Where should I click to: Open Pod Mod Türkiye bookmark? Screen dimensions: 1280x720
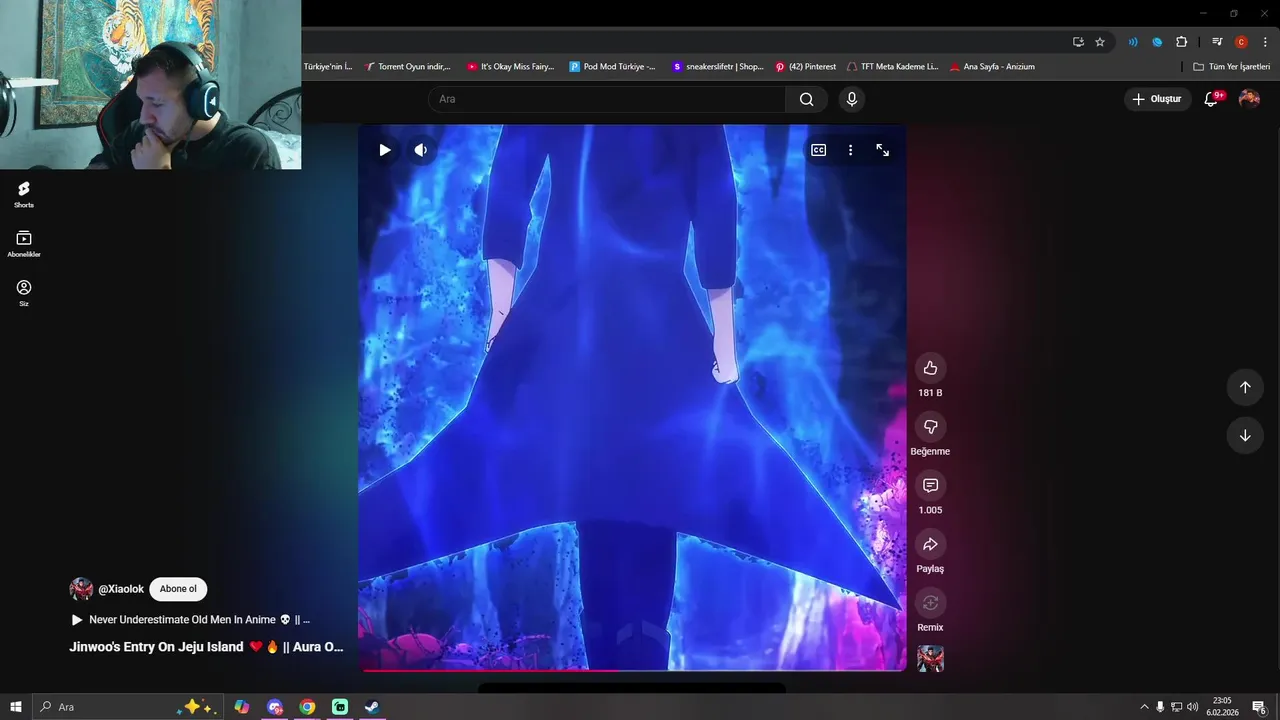(612, 67)
